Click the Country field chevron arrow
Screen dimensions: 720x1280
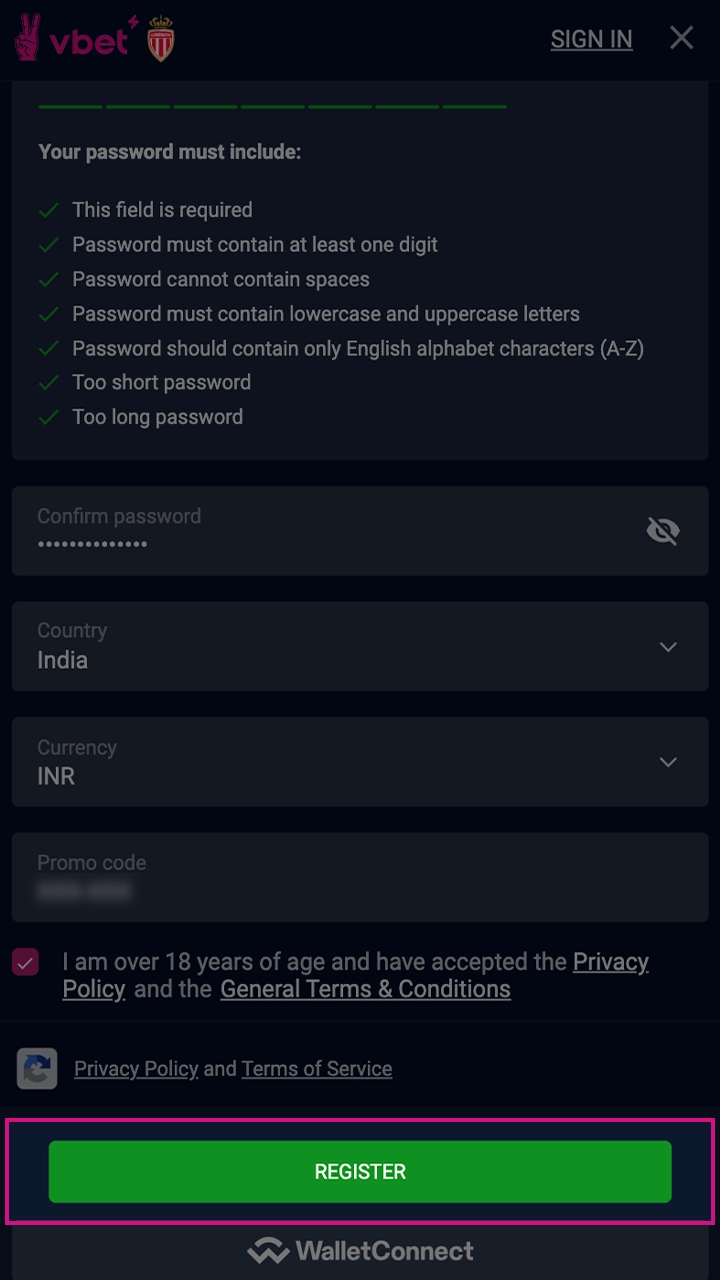(668, 647)
